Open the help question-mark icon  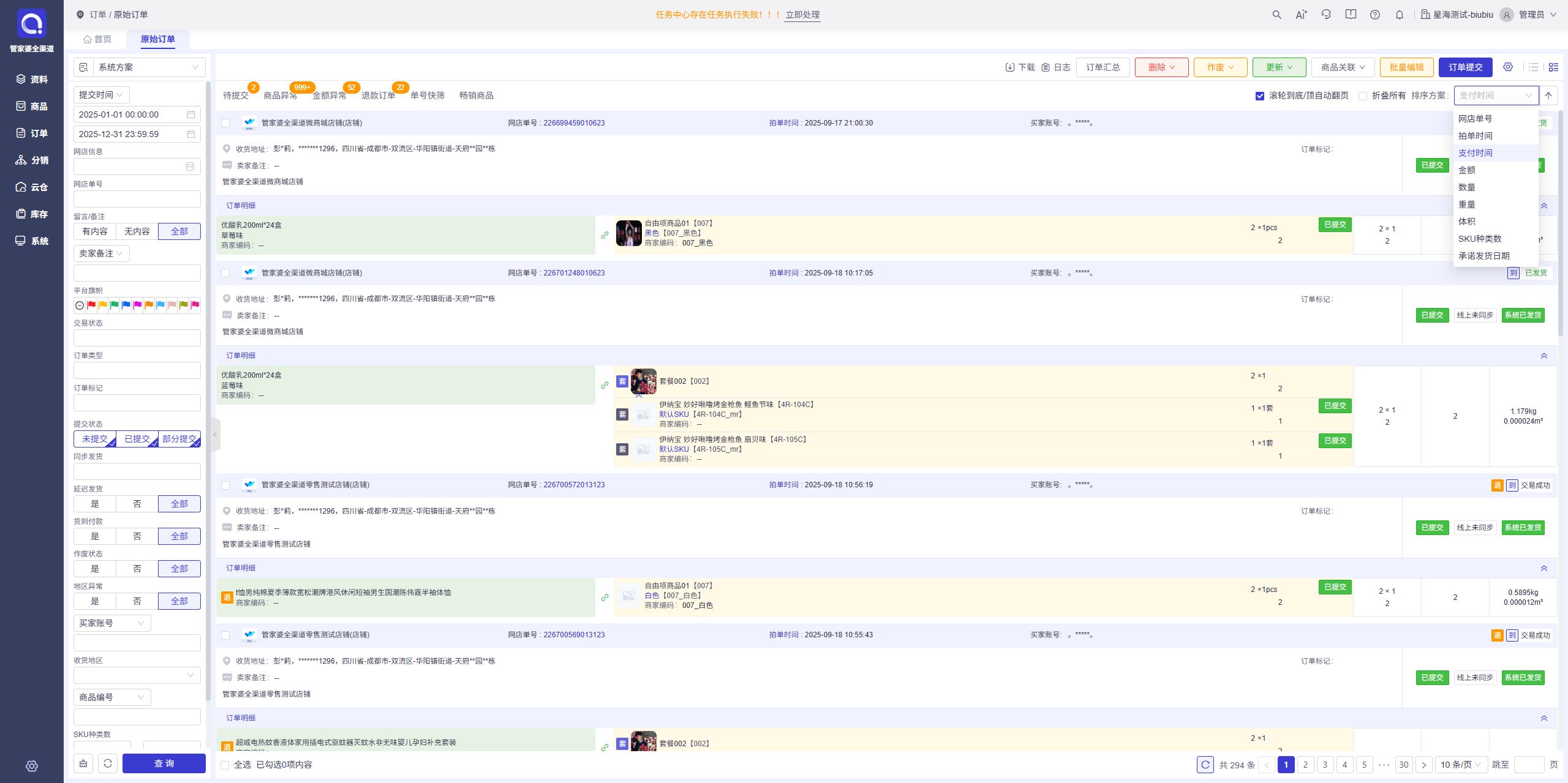(1375, 15)
